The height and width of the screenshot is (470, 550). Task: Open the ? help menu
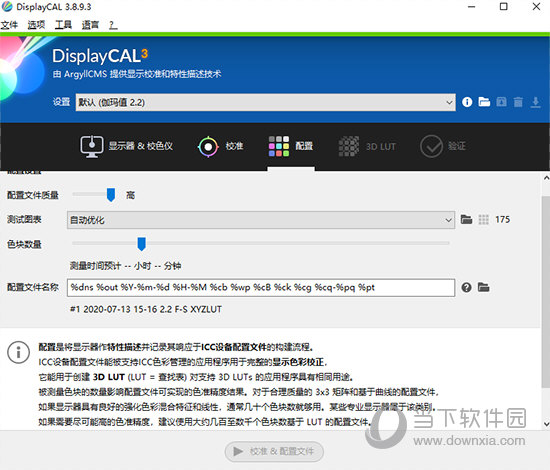point(113,25)
